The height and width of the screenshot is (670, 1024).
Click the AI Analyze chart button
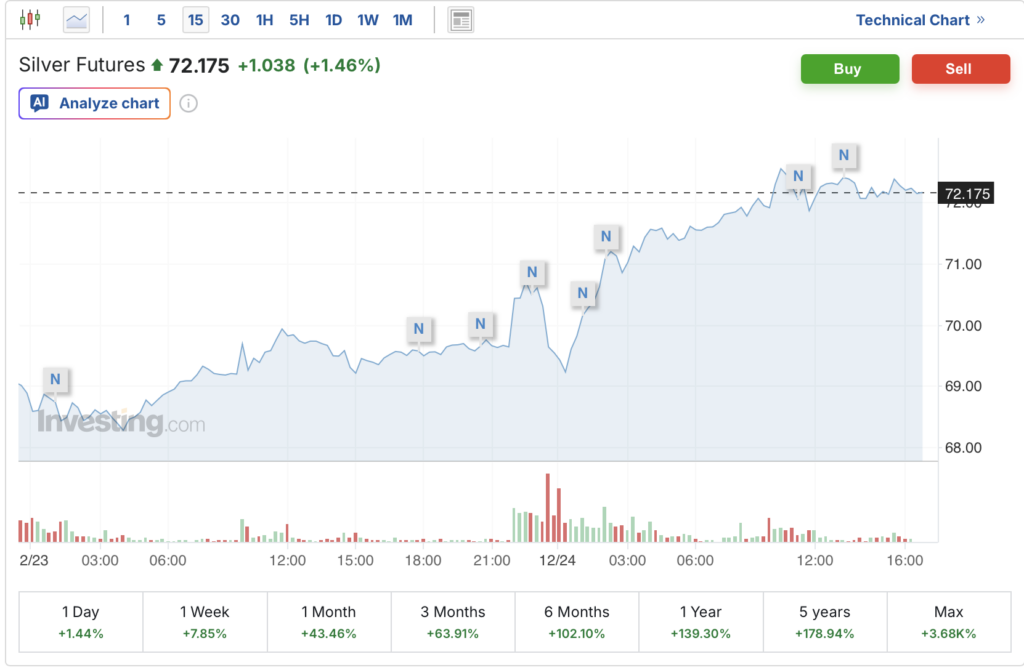(95, 103)
